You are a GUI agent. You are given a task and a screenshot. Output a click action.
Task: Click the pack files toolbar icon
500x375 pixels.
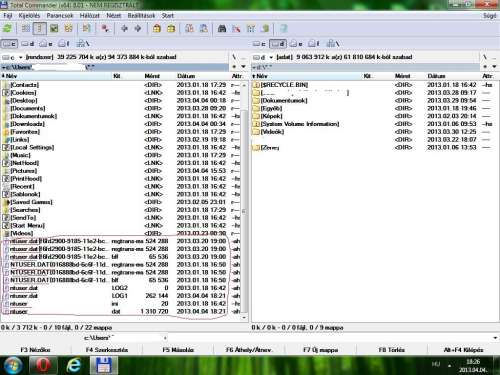click(157, 29)
